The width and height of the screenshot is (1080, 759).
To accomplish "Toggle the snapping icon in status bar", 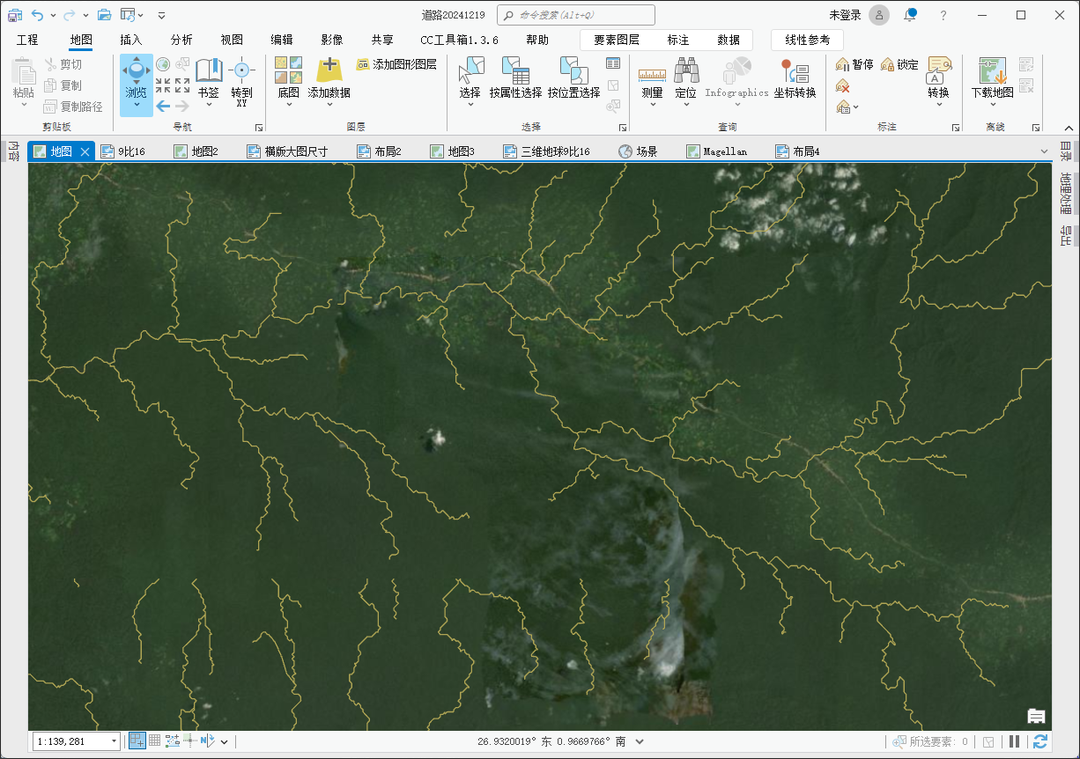I will 137,741.
